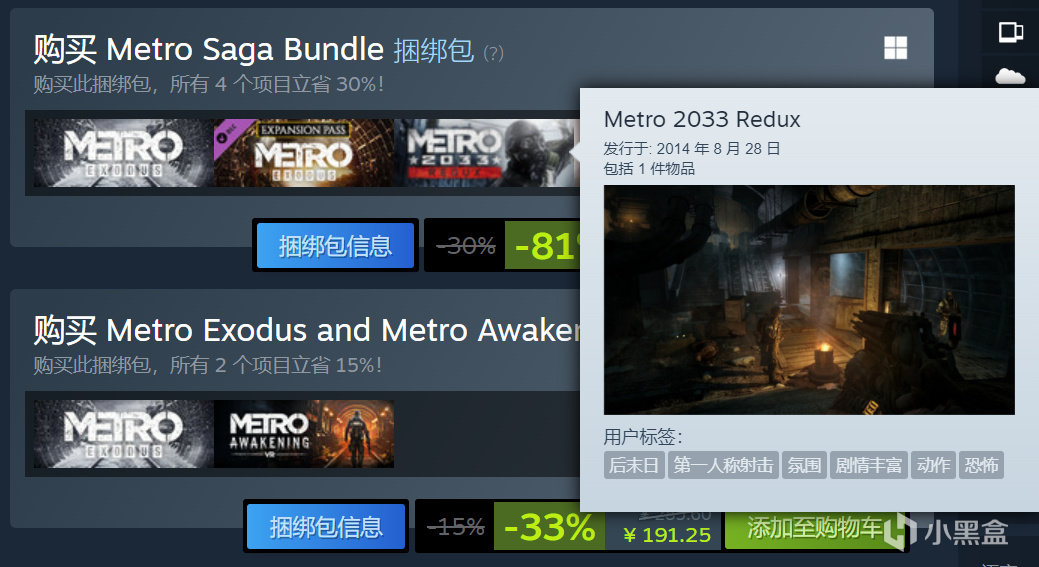1039x567 pixels.
Task: Click the remote play device icon
Action: pyautogui.click(x=1011, y=31)
